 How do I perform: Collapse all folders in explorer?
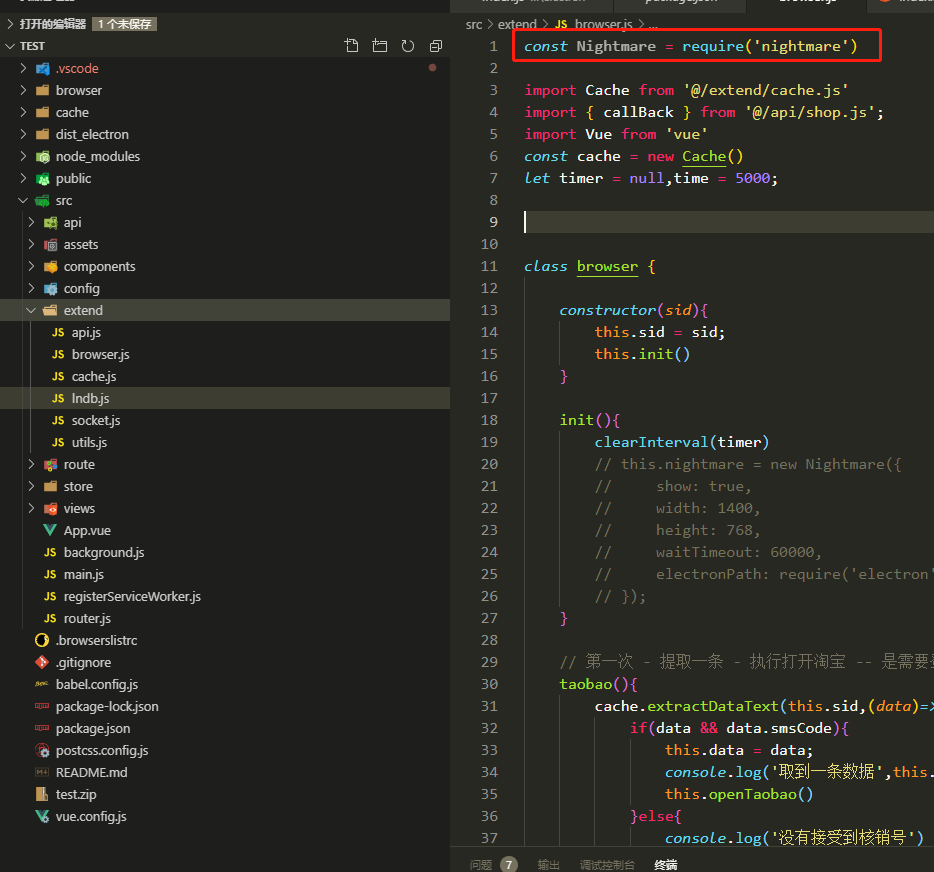[x=436, y=46]
